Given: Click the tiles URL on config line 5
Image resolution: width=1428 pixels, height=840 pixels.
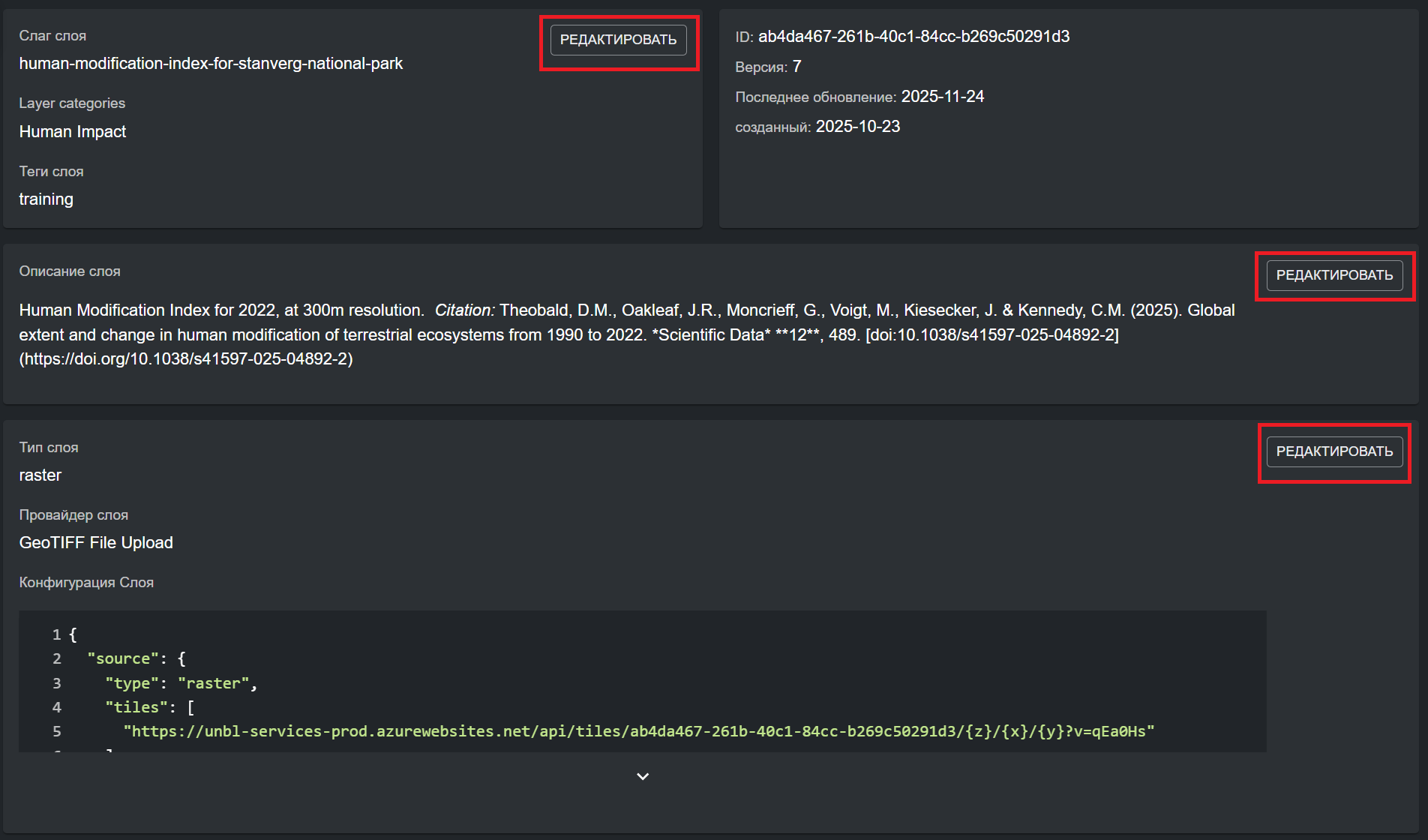Looking at the screenshot, I should [x=639, y=731].
